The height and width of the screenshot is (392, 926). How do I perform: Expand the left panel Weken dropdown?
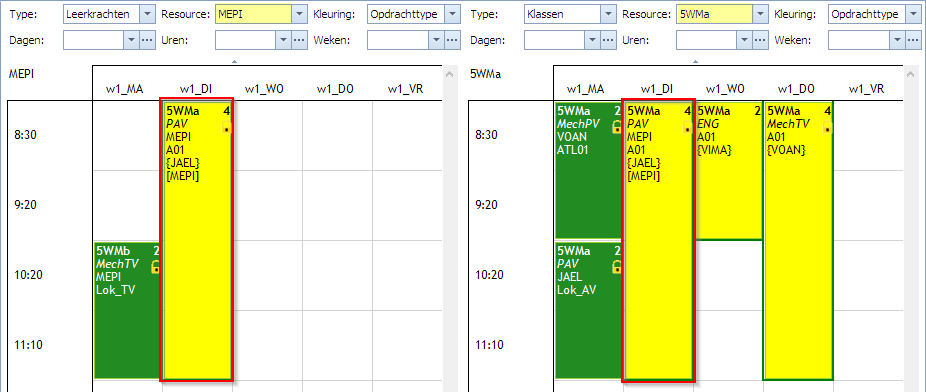[436, 40]
